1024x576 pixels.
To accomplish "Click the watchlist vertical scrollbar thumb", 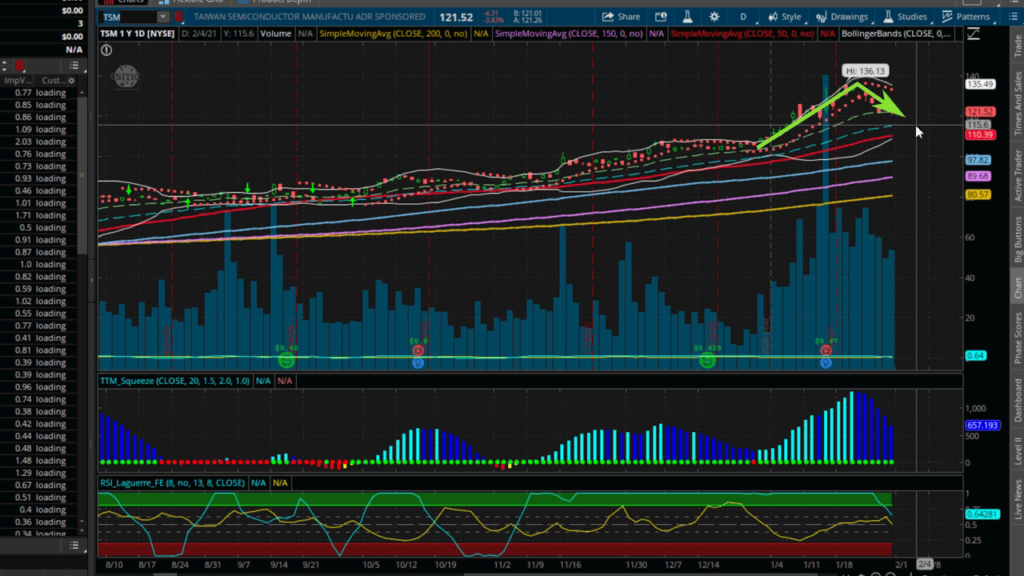I will [x=82, y=175].
